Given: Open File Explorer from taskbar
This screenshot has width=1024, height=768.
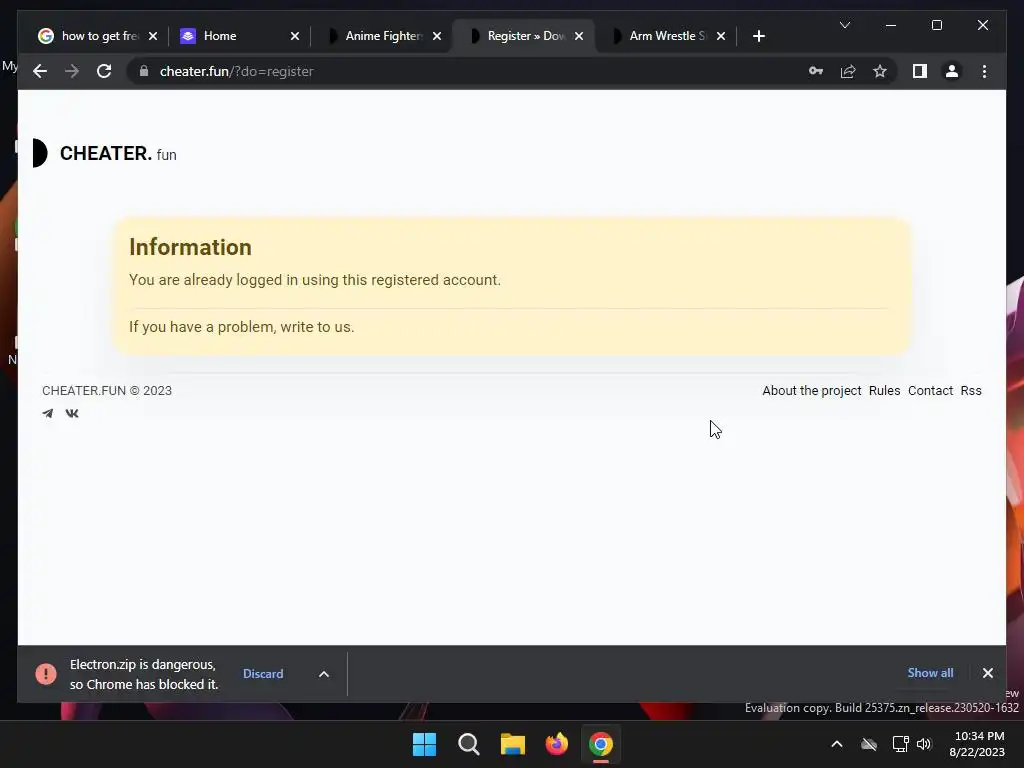Looking at the screenshot, I should [x=513, y=744].
